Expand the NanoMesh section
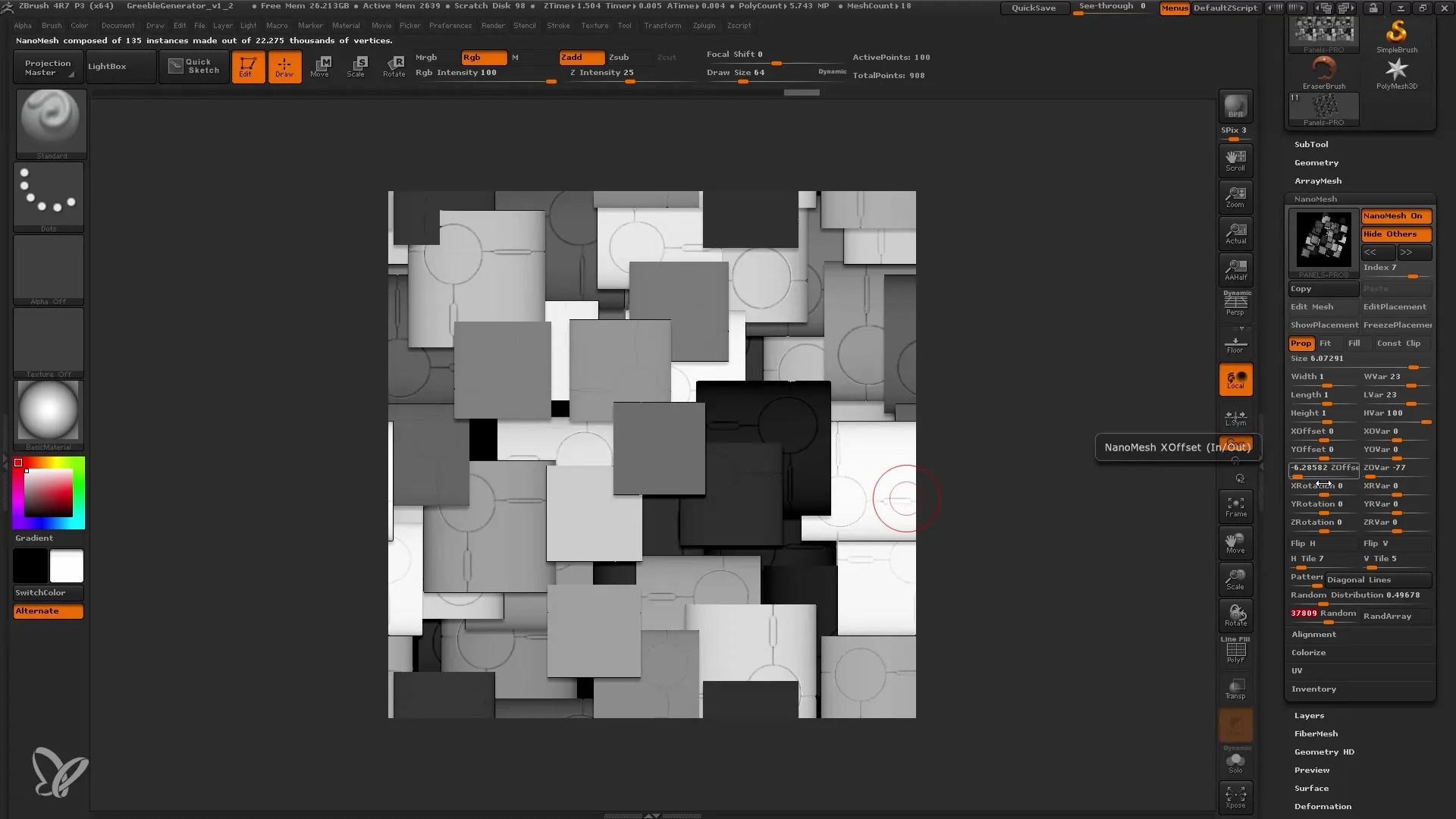This screenshot has width=1456, height=819. [1316, 198]
